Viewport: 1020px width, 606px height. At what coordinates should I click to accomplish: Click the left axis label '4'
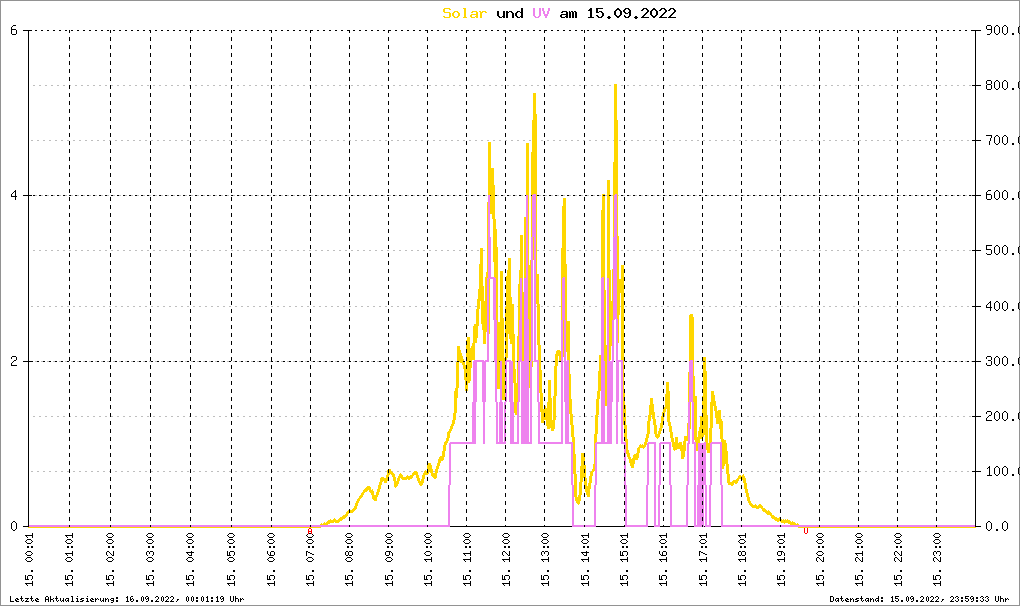pyautogui.click(x=14, y=195)
